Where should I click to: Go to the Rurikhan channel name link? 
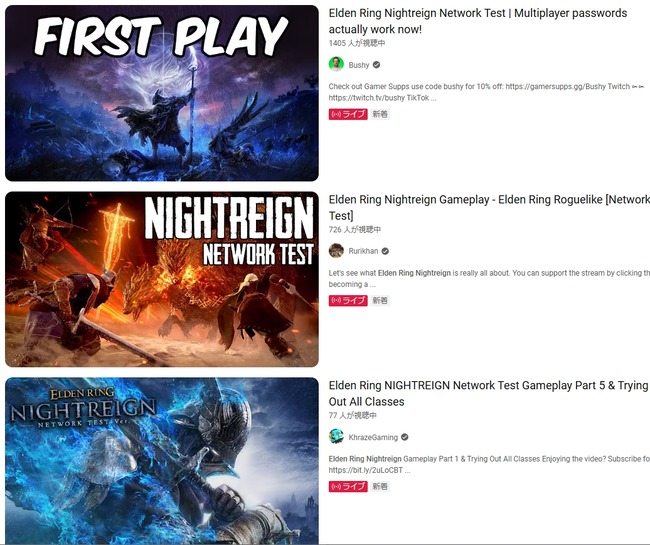coord(363,251)
